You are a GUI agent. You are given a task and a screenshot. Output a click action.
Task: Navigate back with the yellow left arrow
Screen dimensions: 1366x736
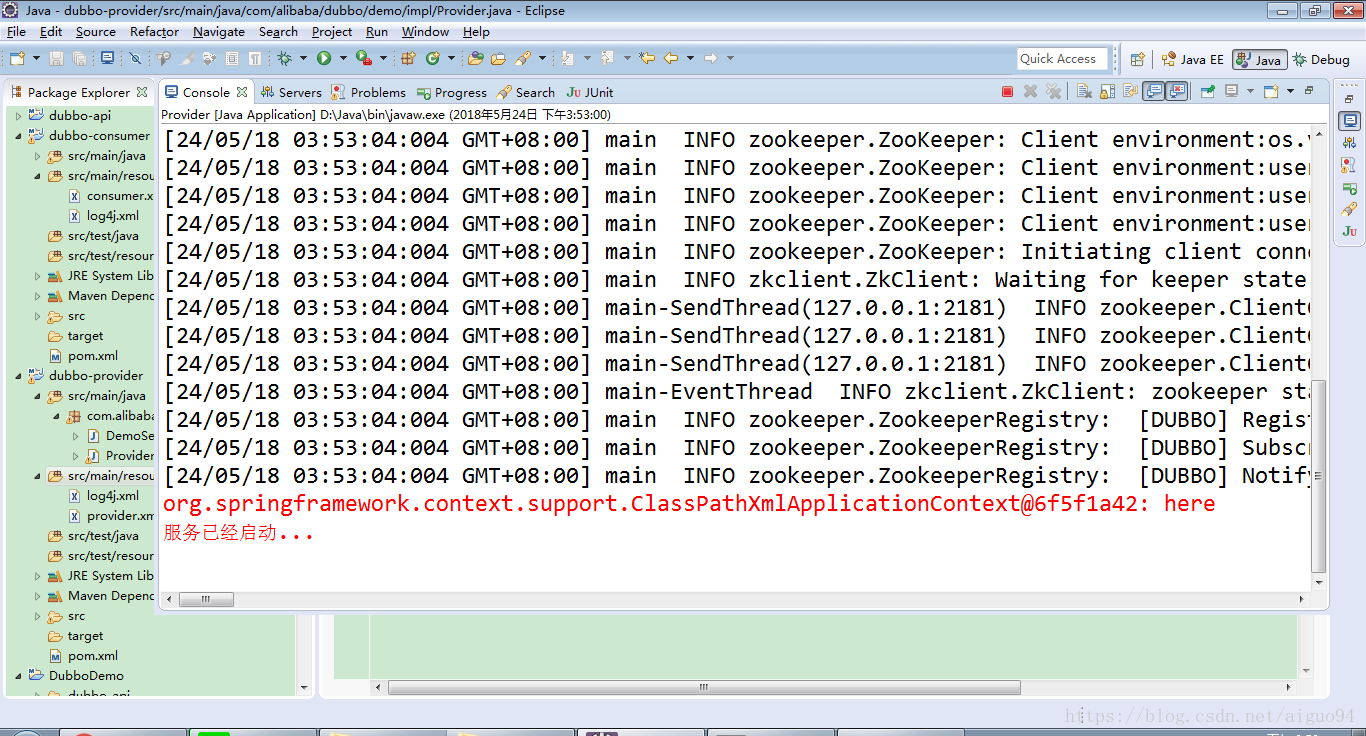tap(671, 59)
